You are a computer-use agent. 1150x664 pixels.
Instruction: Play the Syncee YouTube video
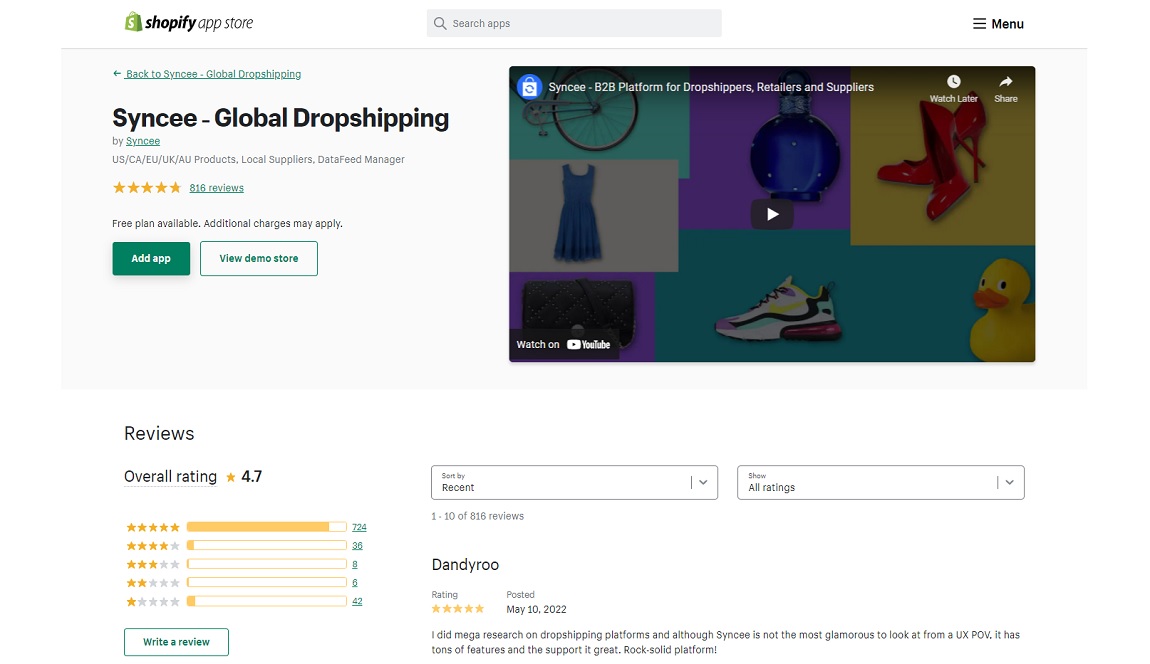click(x=771, y=214)
